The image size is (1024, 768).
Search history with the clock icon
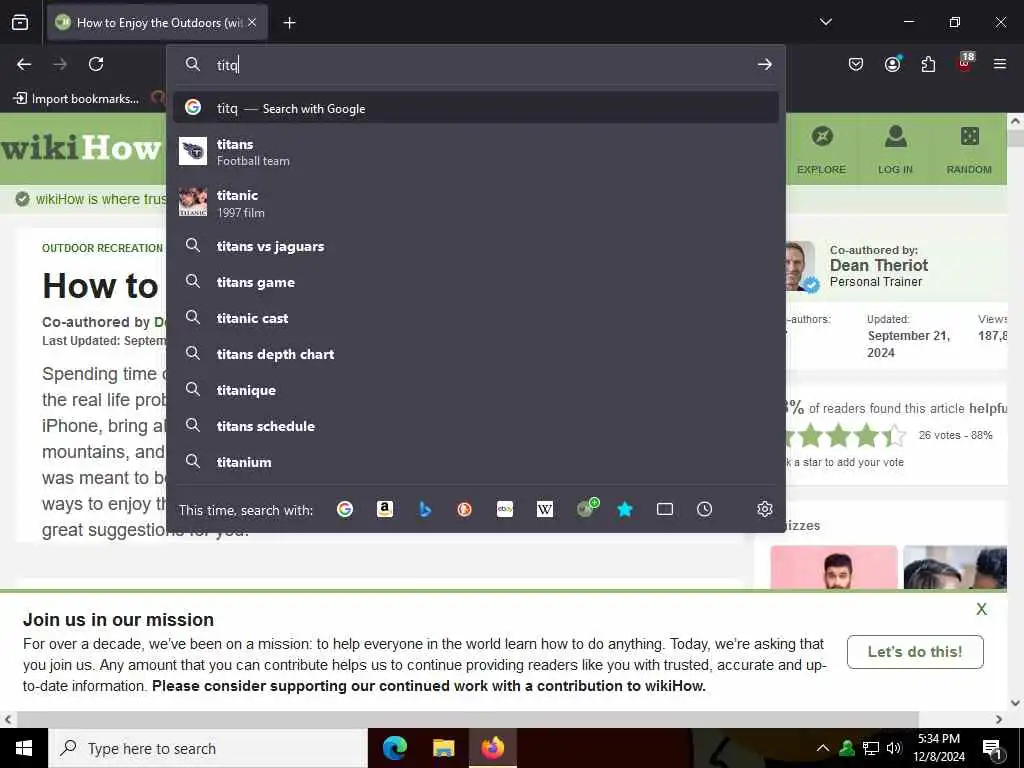(x=705, y=509)
